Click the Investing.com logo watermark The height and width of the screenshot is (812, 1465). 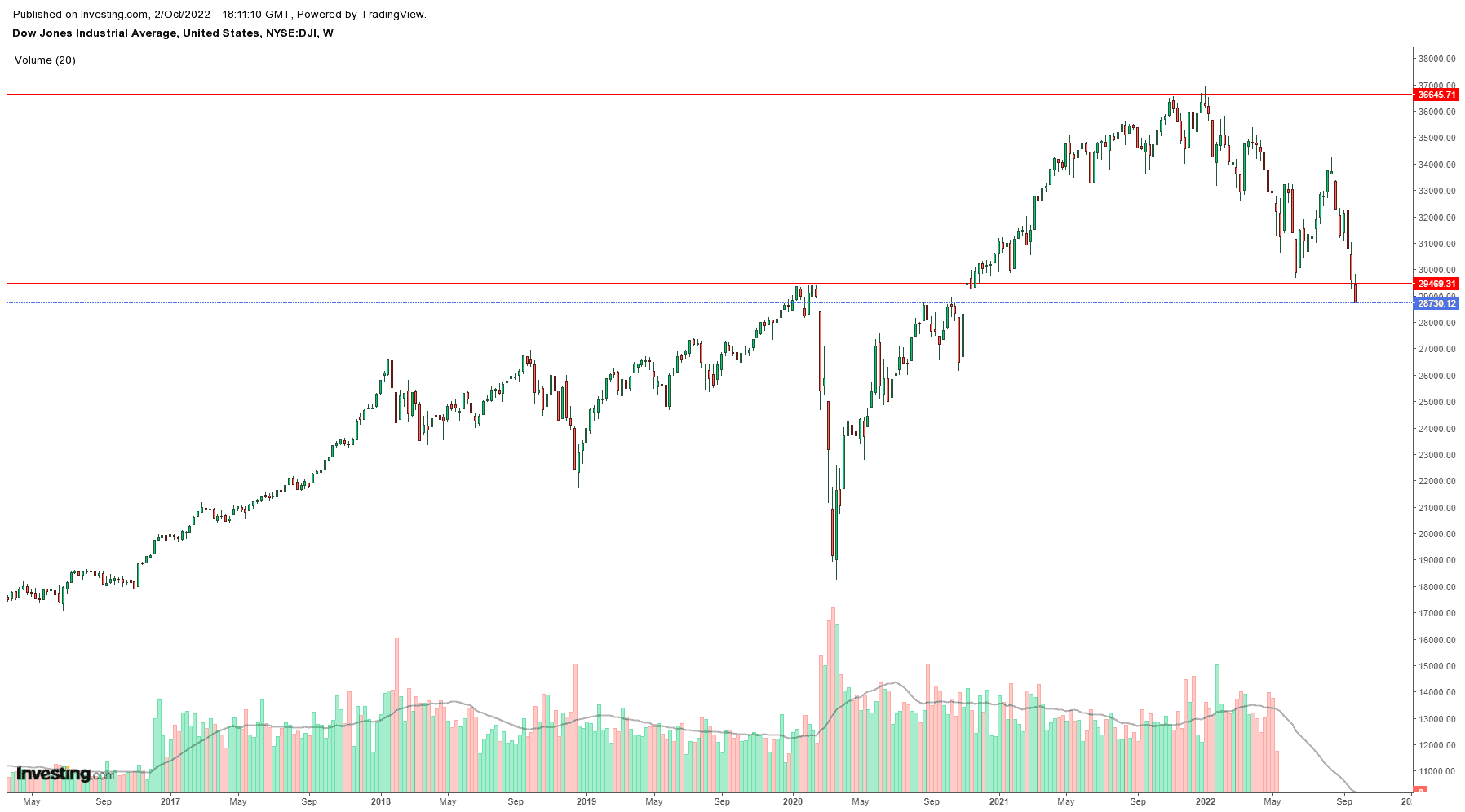click(65, 774)
